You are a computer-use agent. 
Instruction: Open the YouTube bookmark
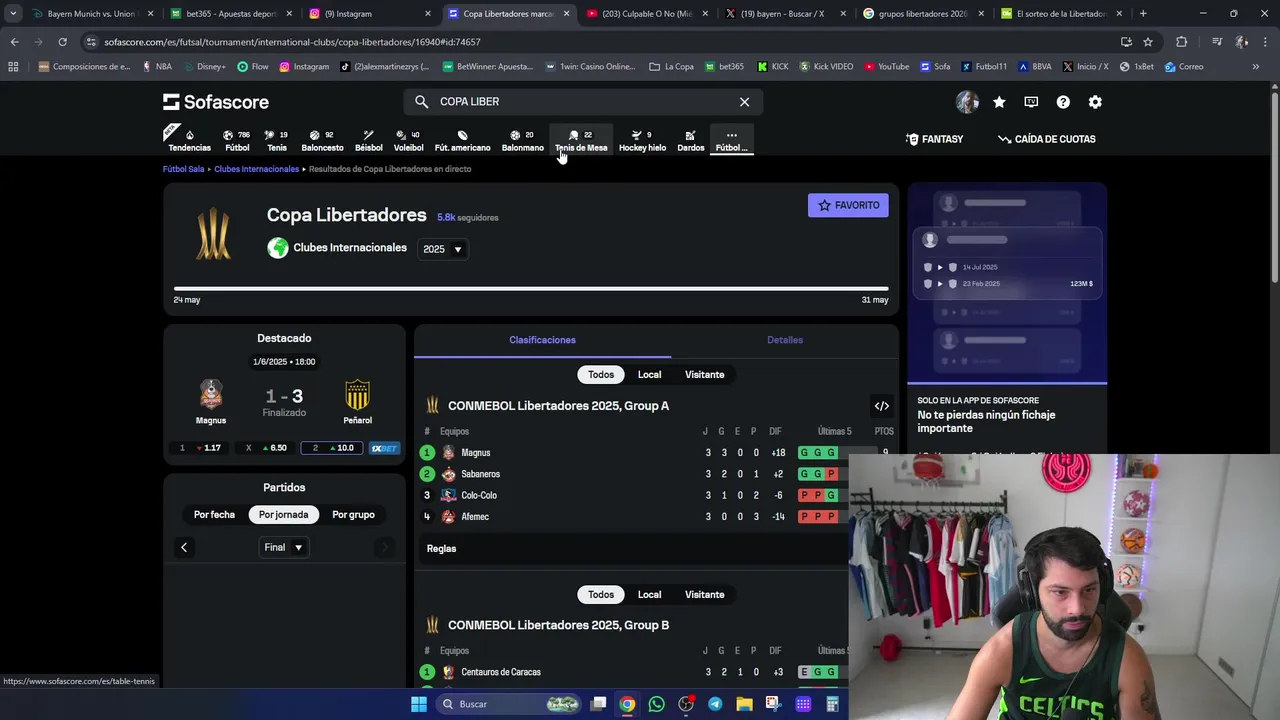coord(887,67)
